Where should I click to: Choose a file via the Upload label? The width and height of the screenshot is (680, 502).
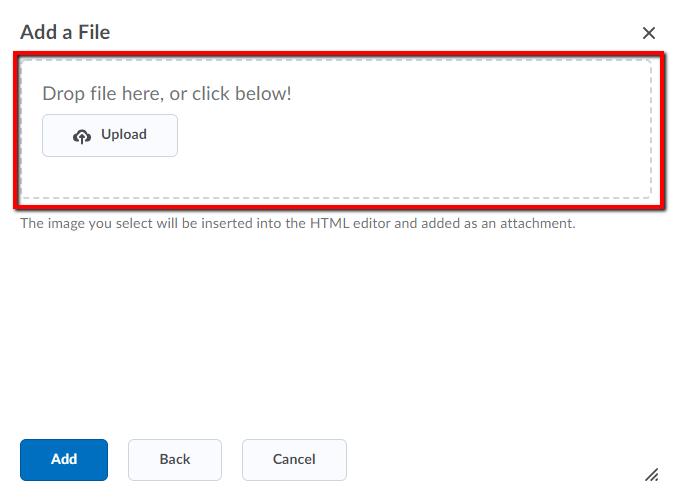click(124, 134)
